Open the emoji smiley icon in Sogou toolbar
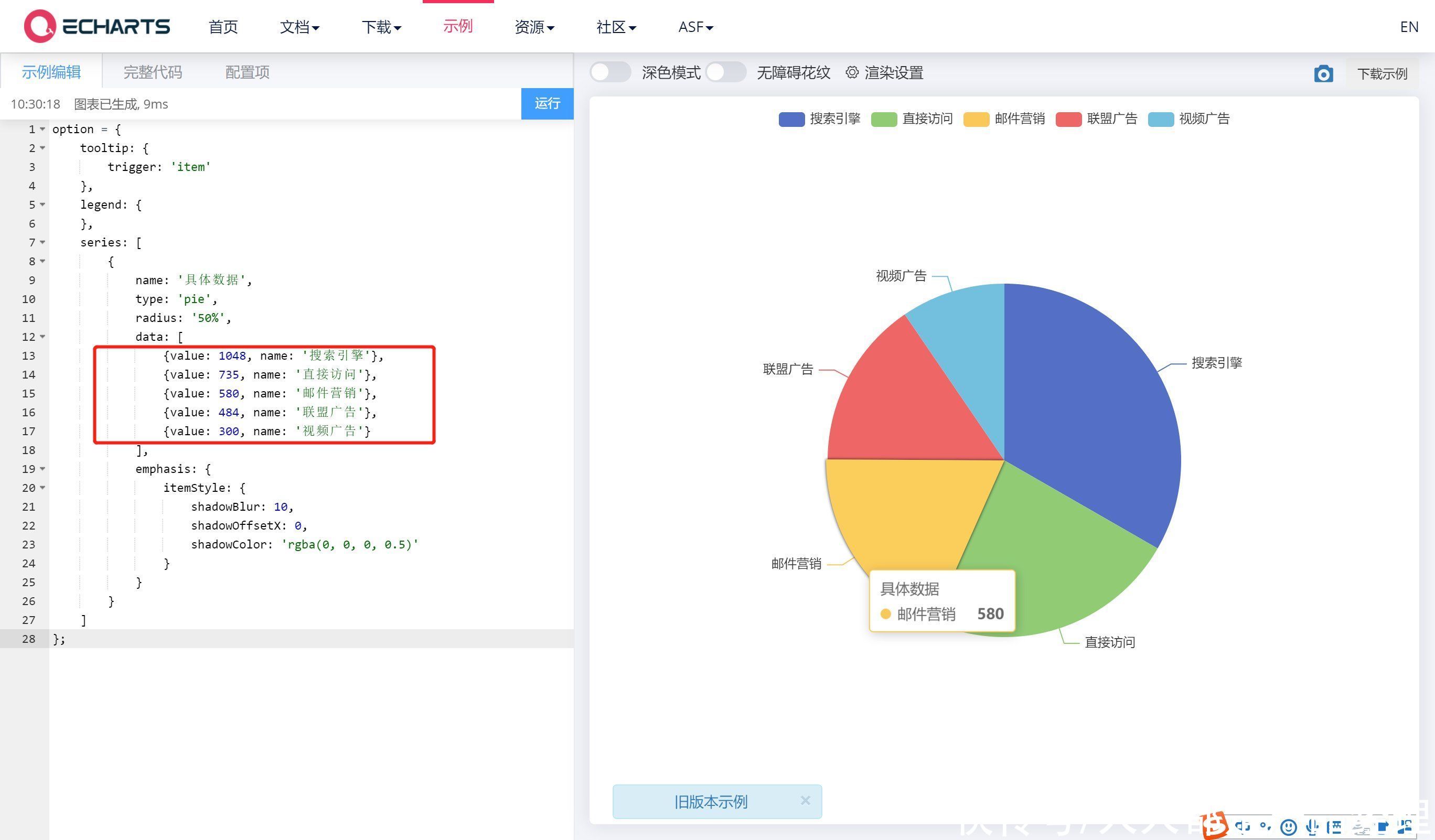 pos(1288,827)
